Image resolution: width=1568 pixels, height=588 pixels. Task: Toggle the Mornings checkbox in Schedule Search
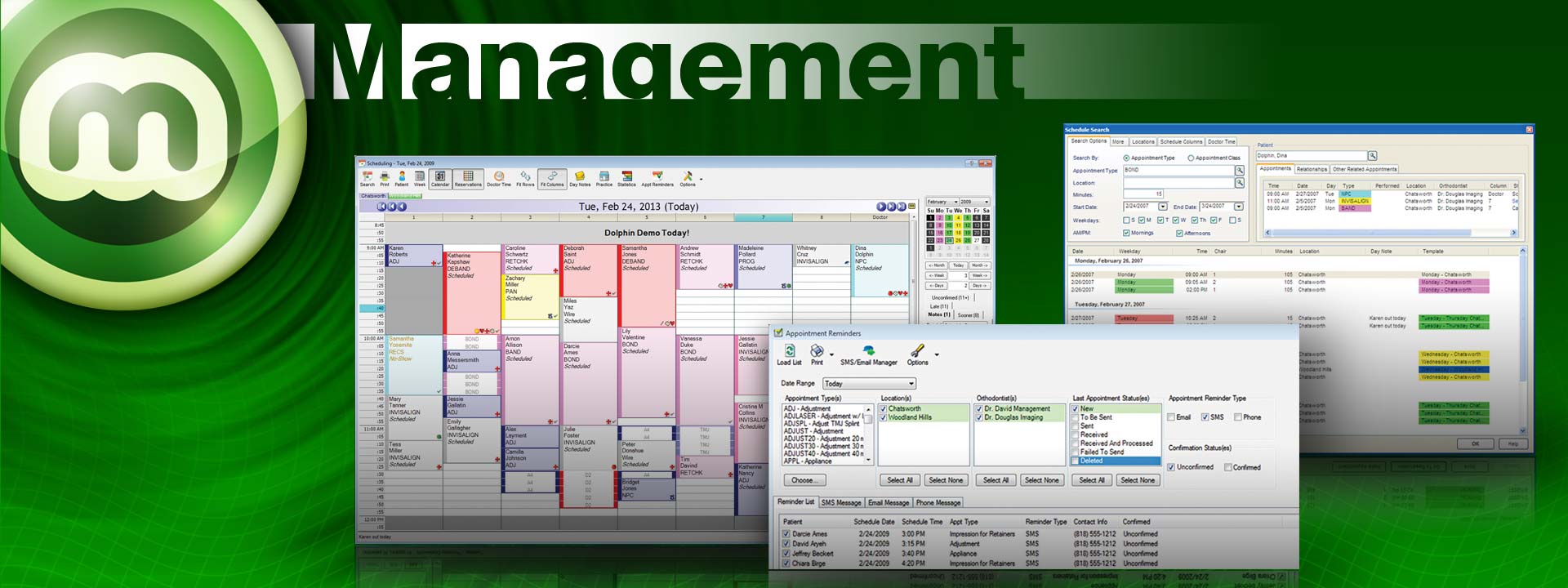(1126, 233)
